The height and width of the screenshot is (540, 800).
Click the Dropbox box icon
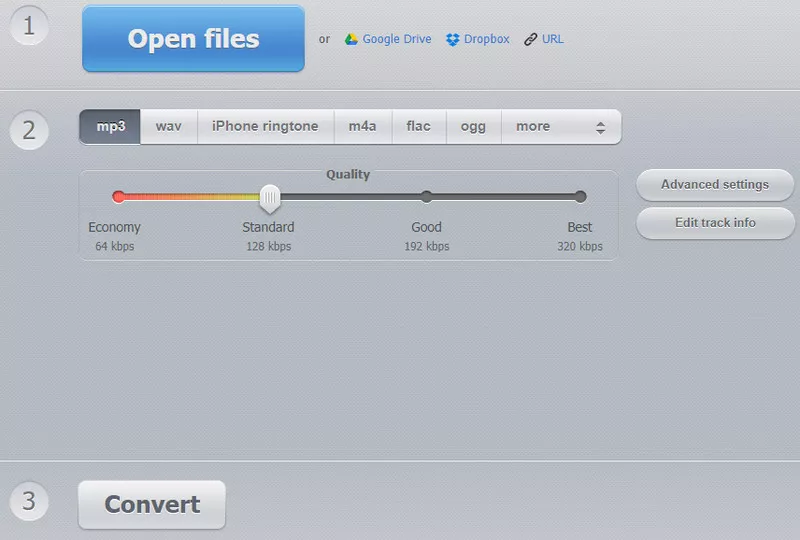click(453, 39)
